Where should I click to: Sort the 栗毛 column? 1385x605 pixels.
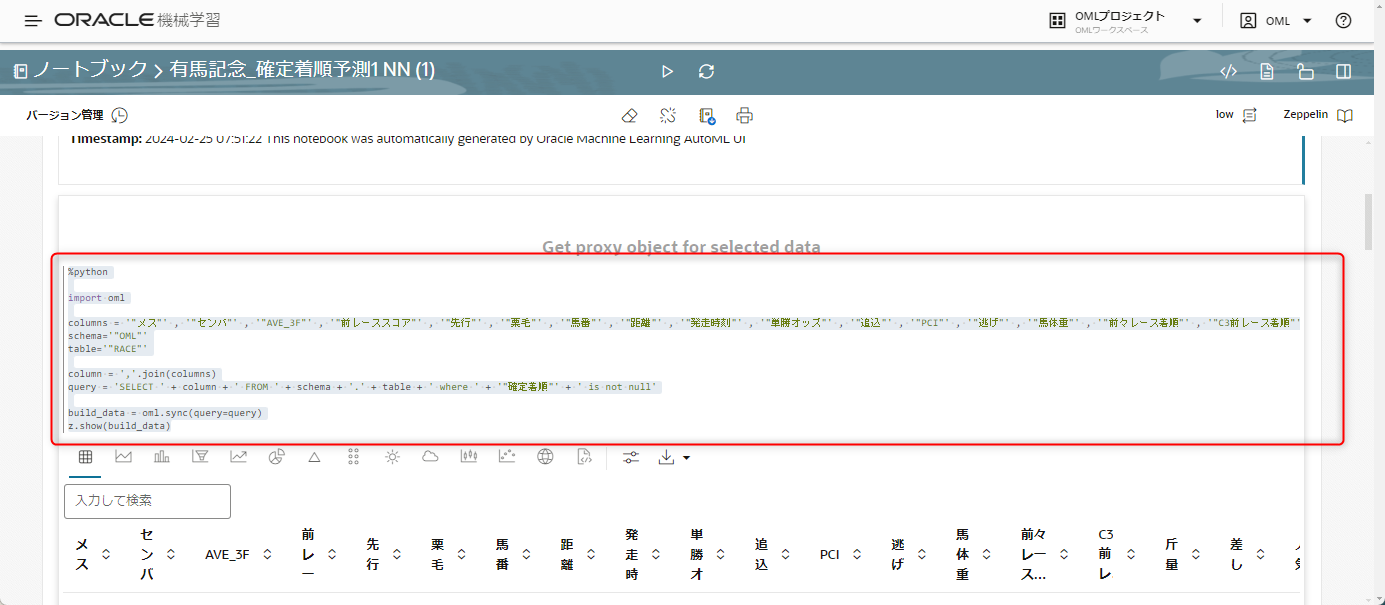461,554
